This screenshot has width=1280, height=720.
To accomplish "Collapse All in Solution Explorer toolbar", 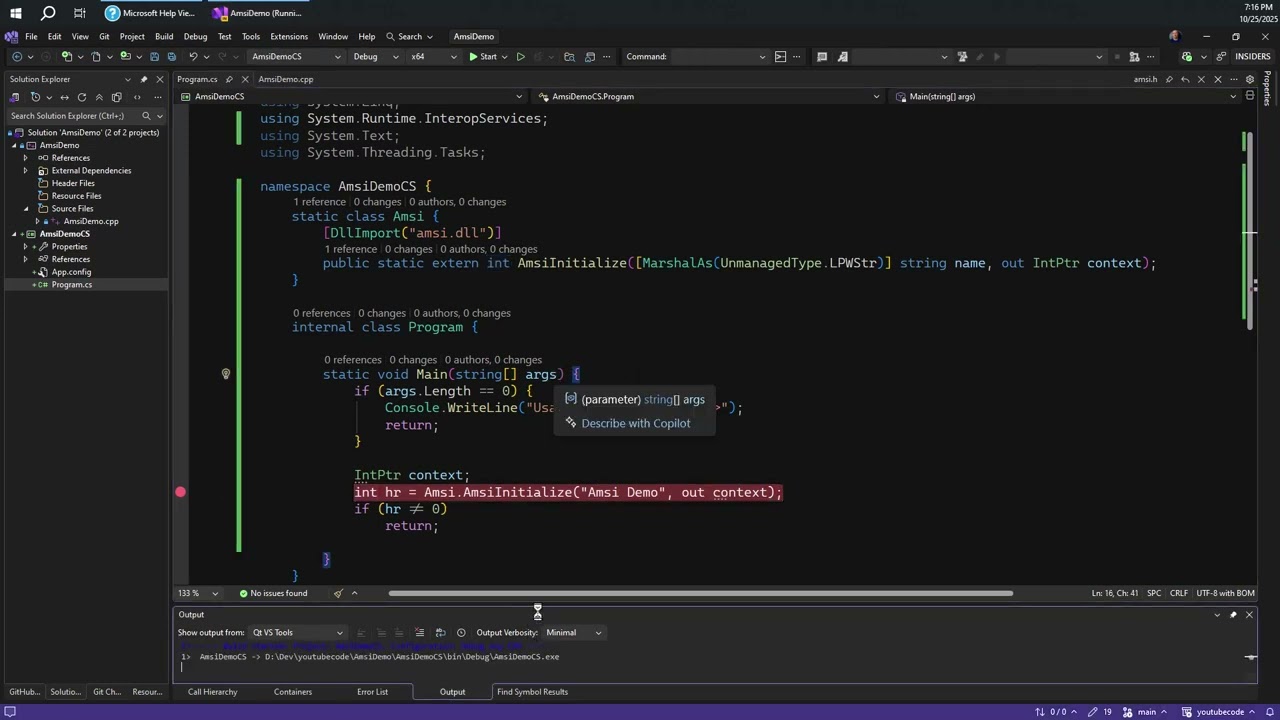I will pos(99,97).
